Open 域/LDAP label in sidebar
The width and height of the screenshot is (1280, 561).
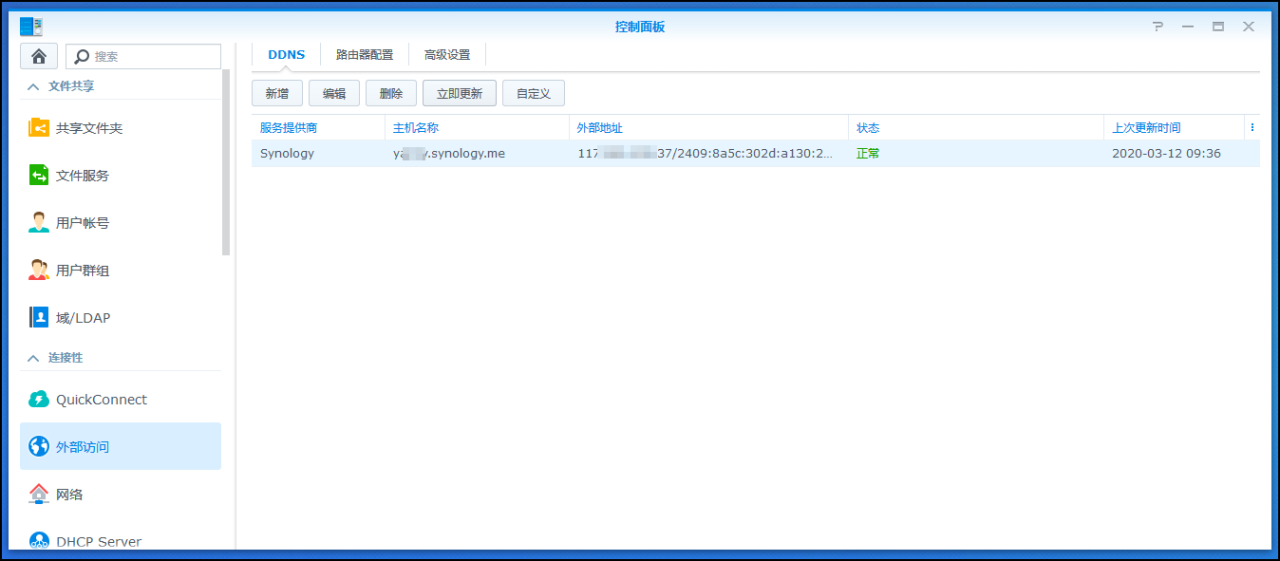pyautogui.click(x=83, y=318)
